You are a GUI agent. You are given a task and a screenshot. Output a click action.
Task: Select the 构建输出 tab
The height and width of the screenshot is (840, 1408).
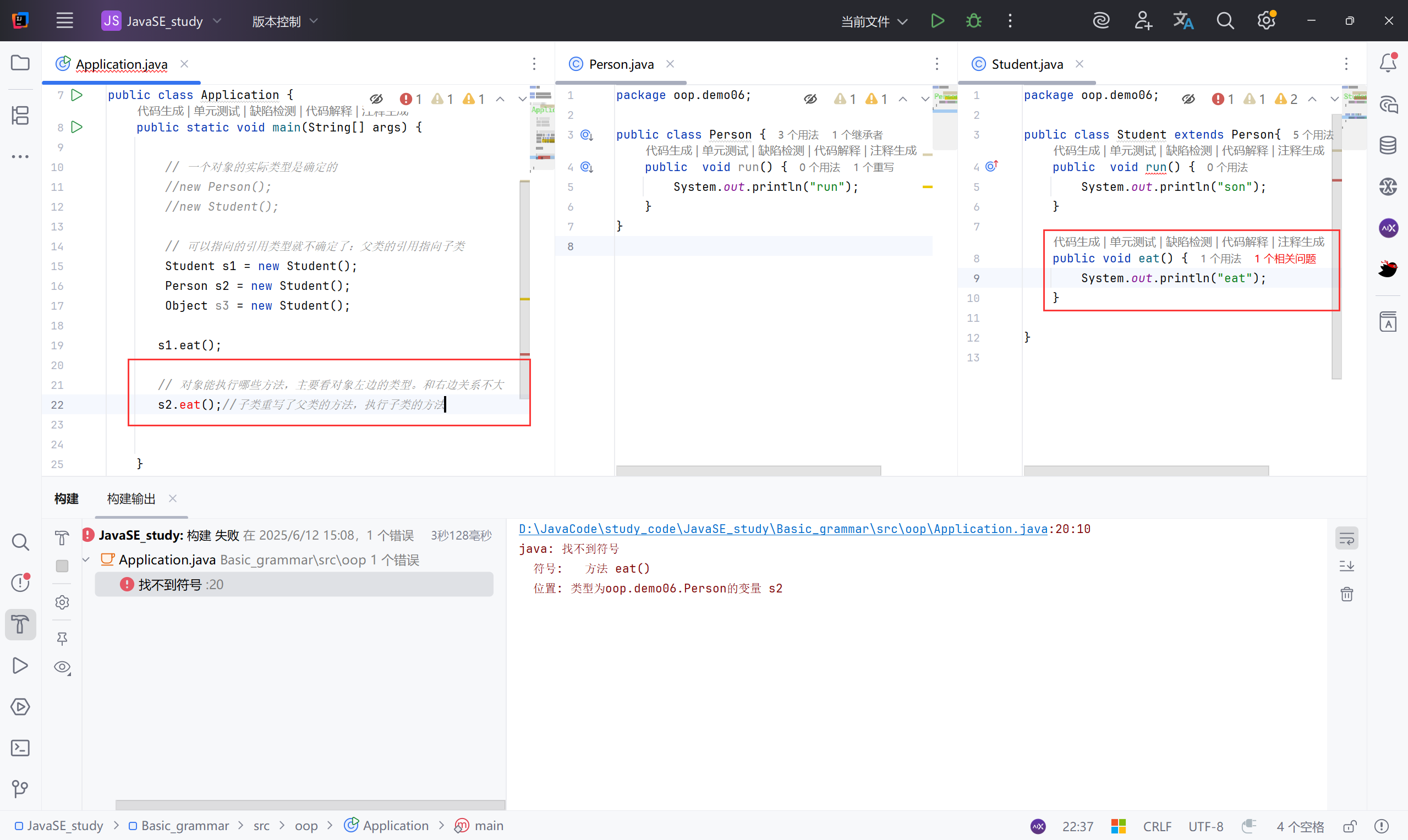132,499
